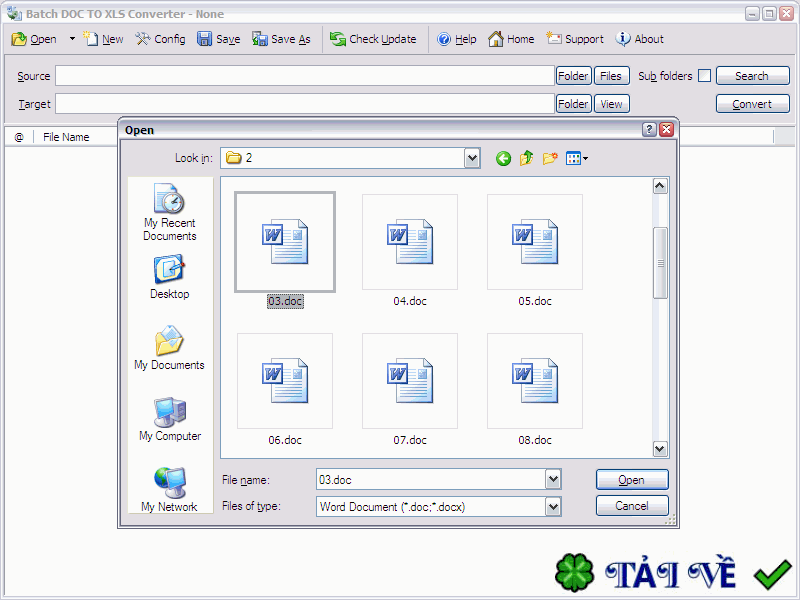Choose Save As in the toolbar
The height and width of the screenshot is (600, 800).
(x=282, y=39)
